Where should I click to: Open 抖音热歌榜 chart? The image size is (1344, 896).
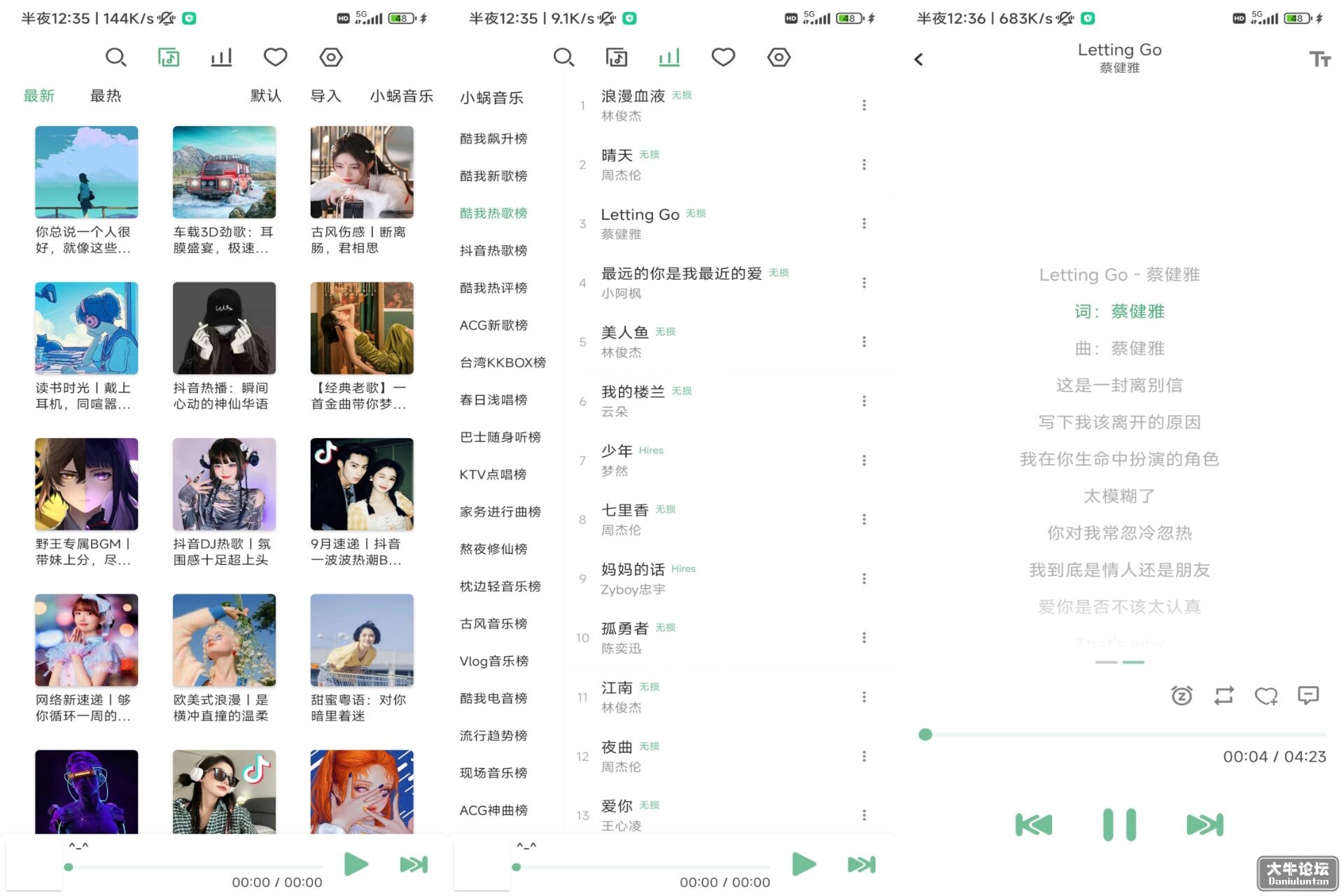point(493,251)
